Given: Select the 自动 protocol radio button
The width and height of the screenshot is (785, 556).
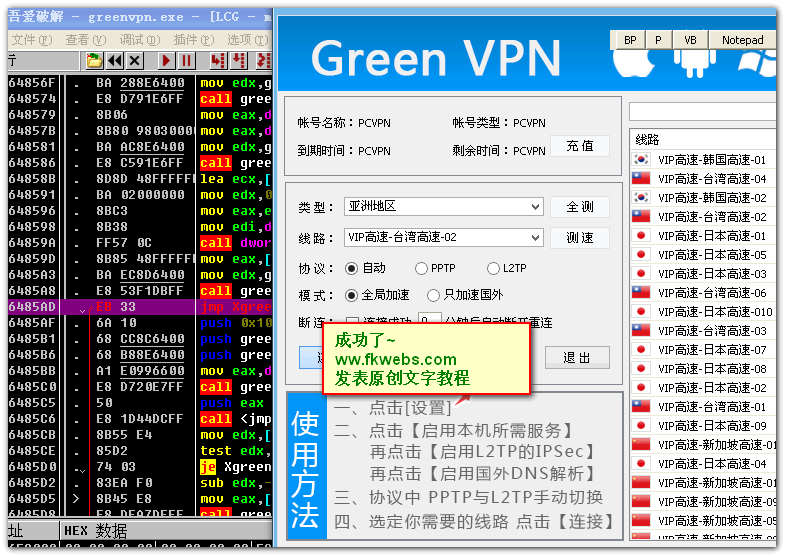Looking at the screenshot, I should click(351, 269).
